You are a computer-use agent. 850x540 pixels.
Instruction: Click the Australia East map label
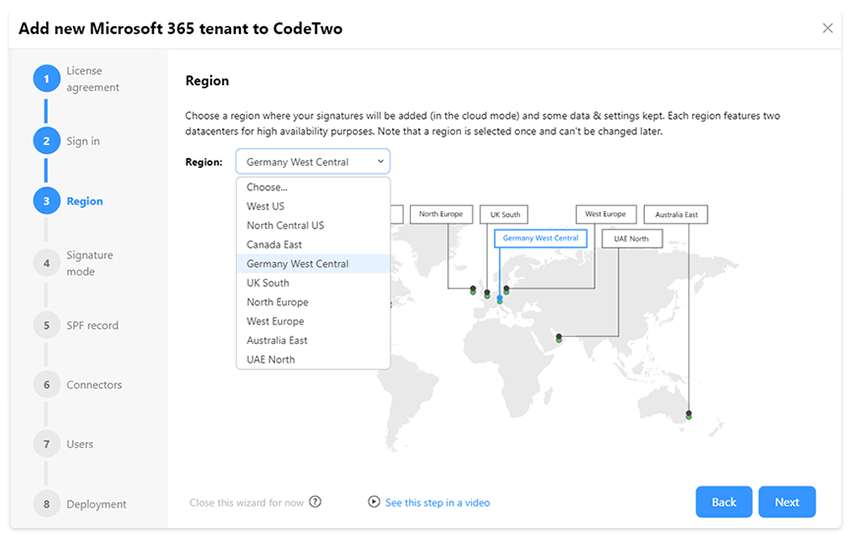pyautogui.click(x=676, y=214)
